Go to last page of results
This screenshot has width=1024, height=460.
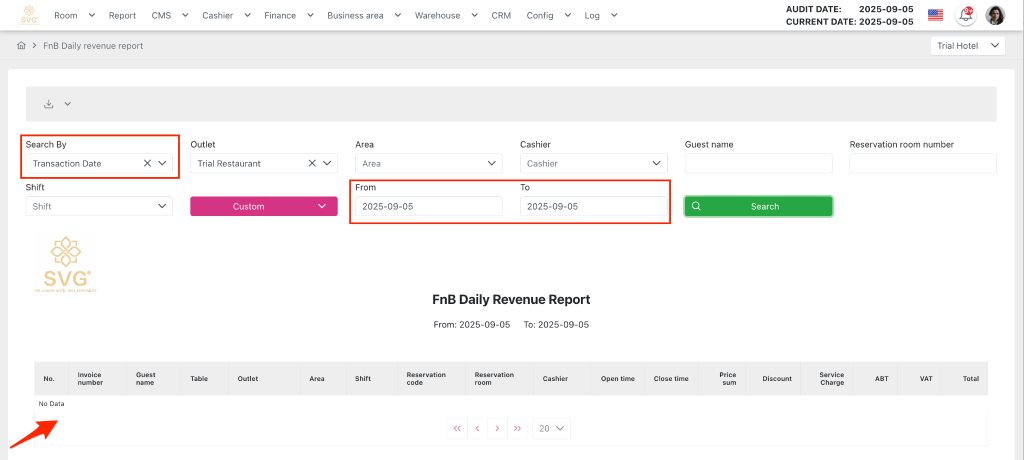coord(517,428)
